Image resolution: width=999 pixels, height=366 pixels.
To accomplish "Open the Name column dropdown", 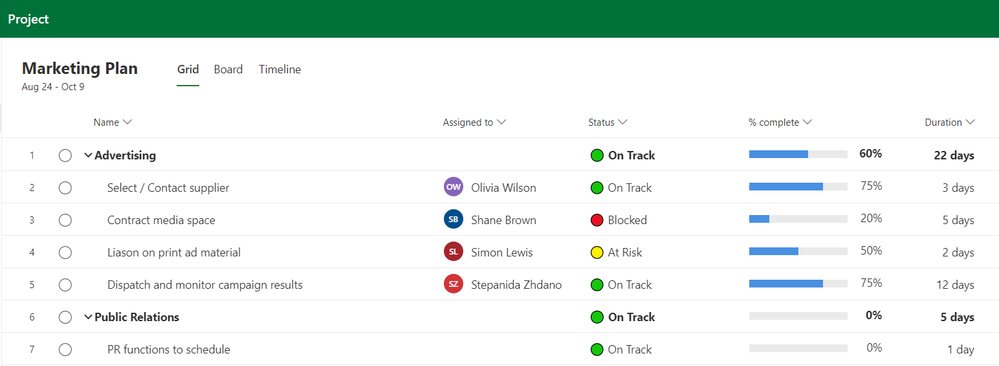I will 127,122.
